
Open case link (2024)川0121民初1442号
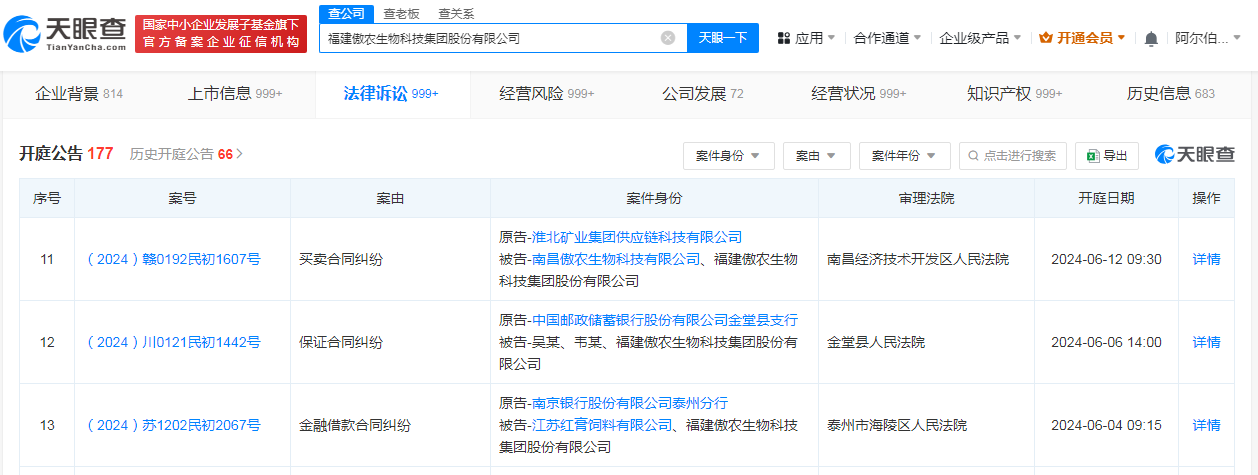point(174,342)
